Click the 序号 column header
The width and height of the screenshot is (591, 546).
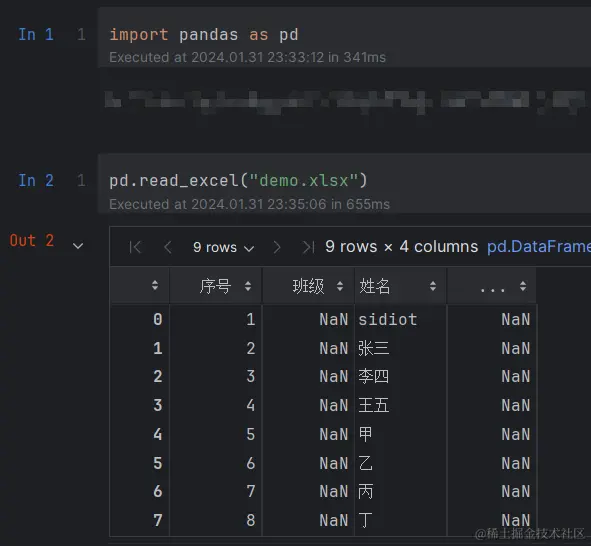pos(215,286)
